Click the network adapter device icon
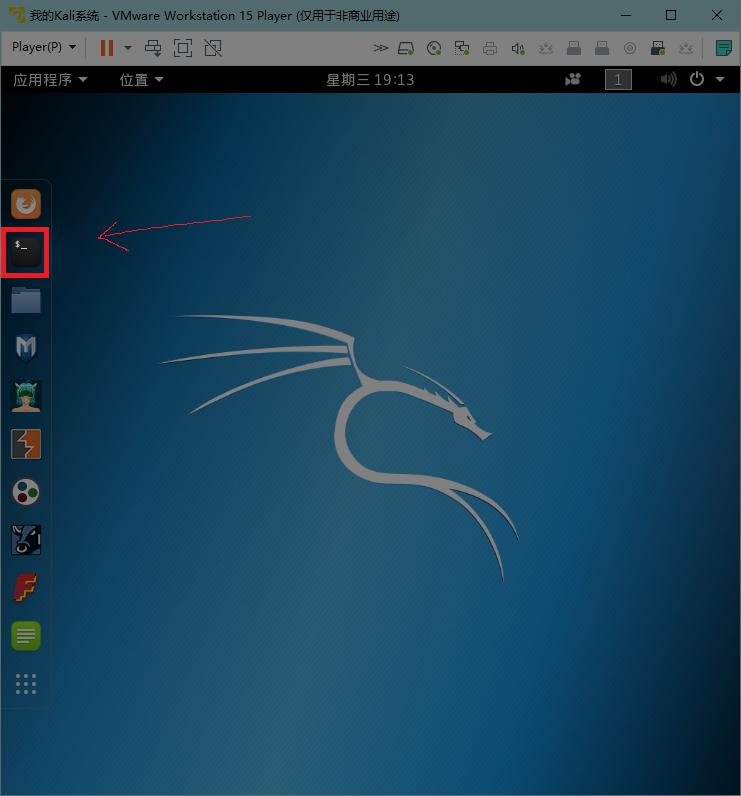Viewport: 741px width, 796px height. click(462, 49)
